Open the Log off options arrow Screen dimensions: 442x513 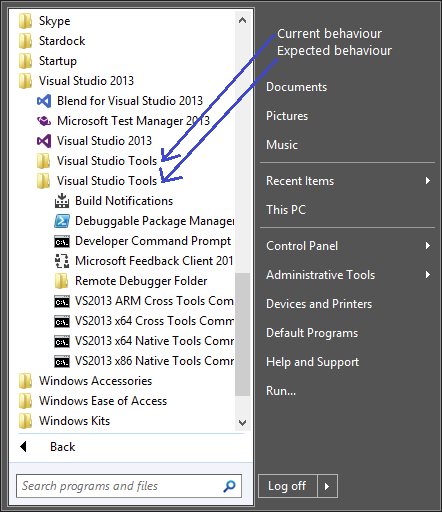(327, 486)
